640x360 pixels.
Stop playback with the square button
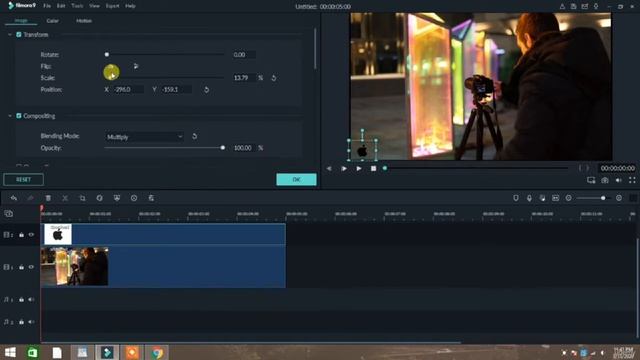[x=373, y=168]
